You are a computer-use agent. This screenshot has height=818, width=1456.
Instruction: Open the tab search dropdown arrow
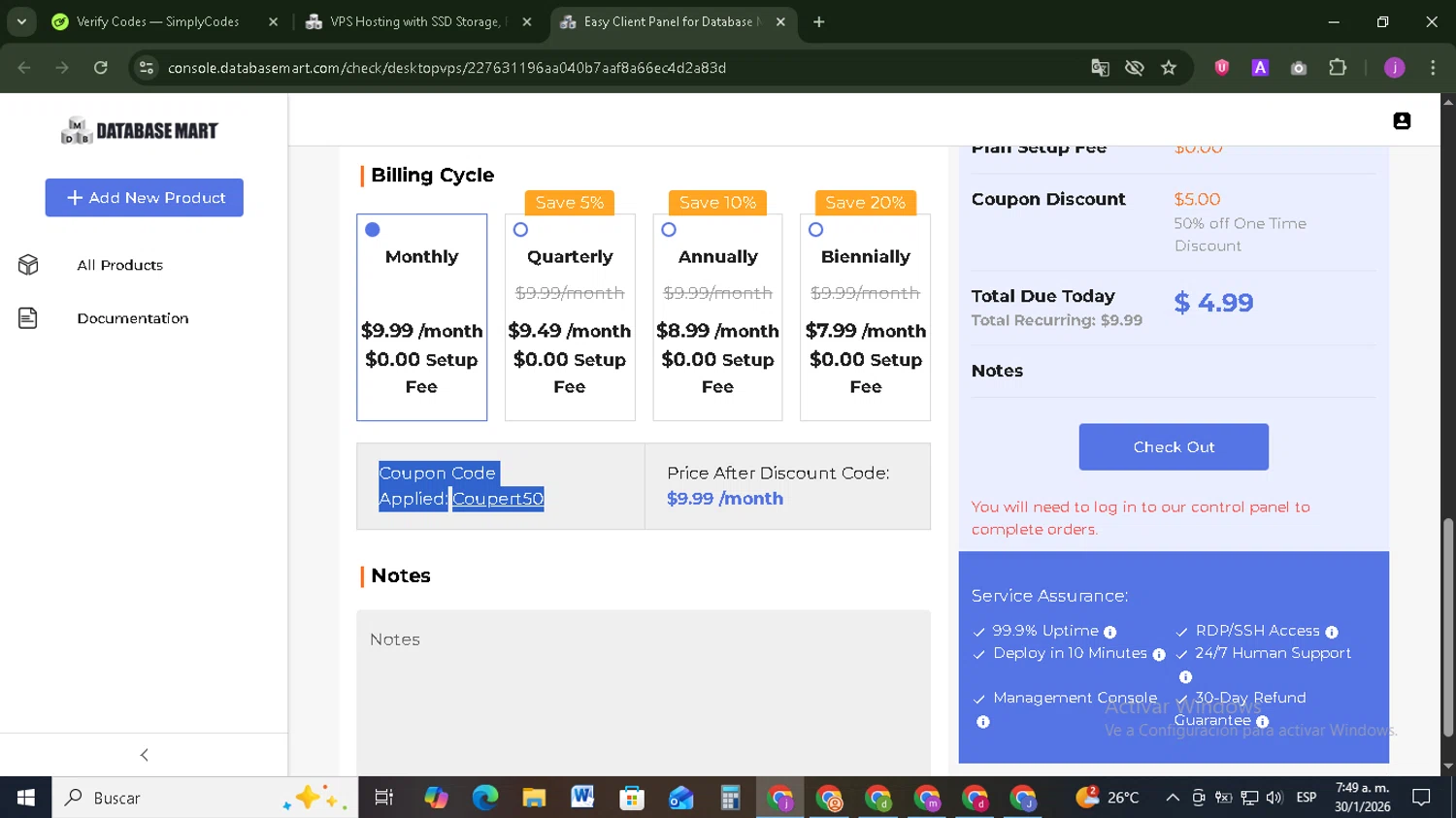click(x=21, y=21)
